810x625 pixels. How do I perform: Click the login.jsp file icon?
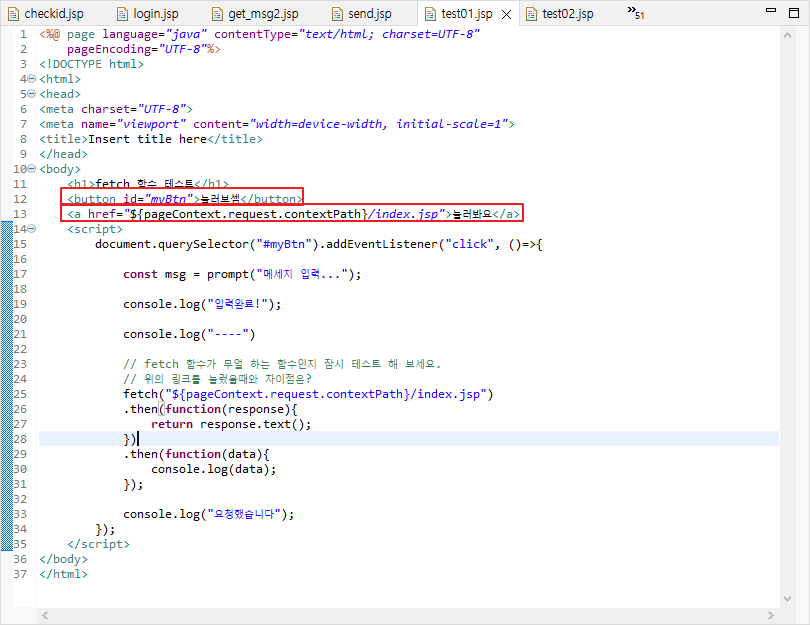[x=122, y=14]
